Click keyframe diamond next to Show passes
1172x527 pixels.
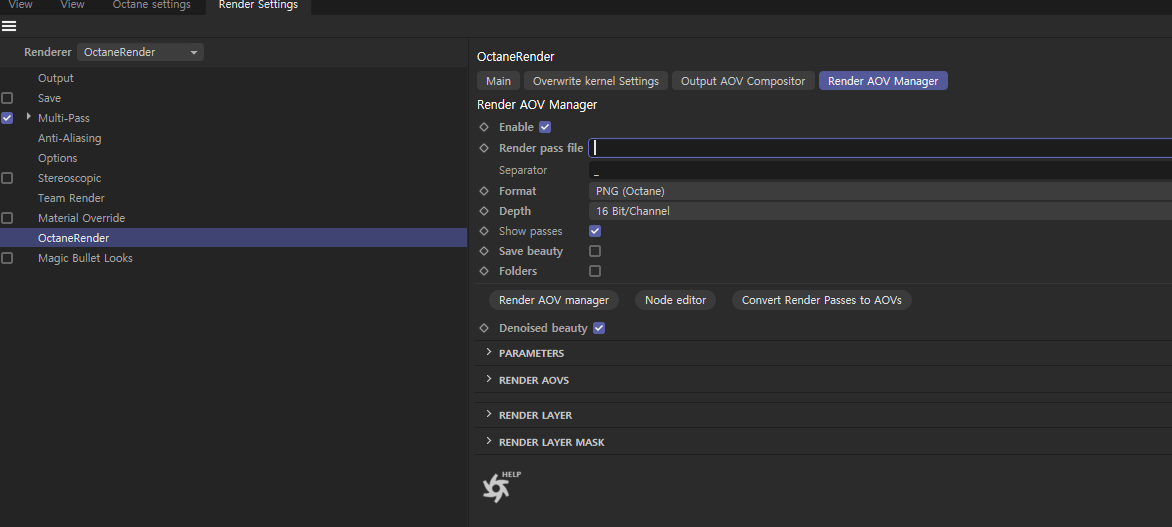tap(484, 231)
